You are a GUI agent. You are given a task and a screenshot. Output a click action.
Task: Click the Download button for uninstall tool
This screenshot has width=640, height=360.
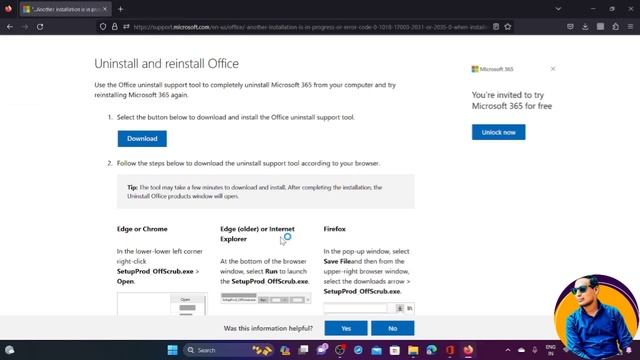click(x=142, y=139)
